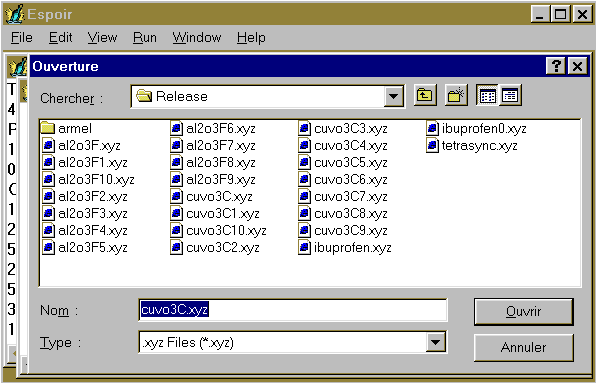
Task: Select file ibuprofen.xyz
Action: pyautogui.click(x=345, y=248)
